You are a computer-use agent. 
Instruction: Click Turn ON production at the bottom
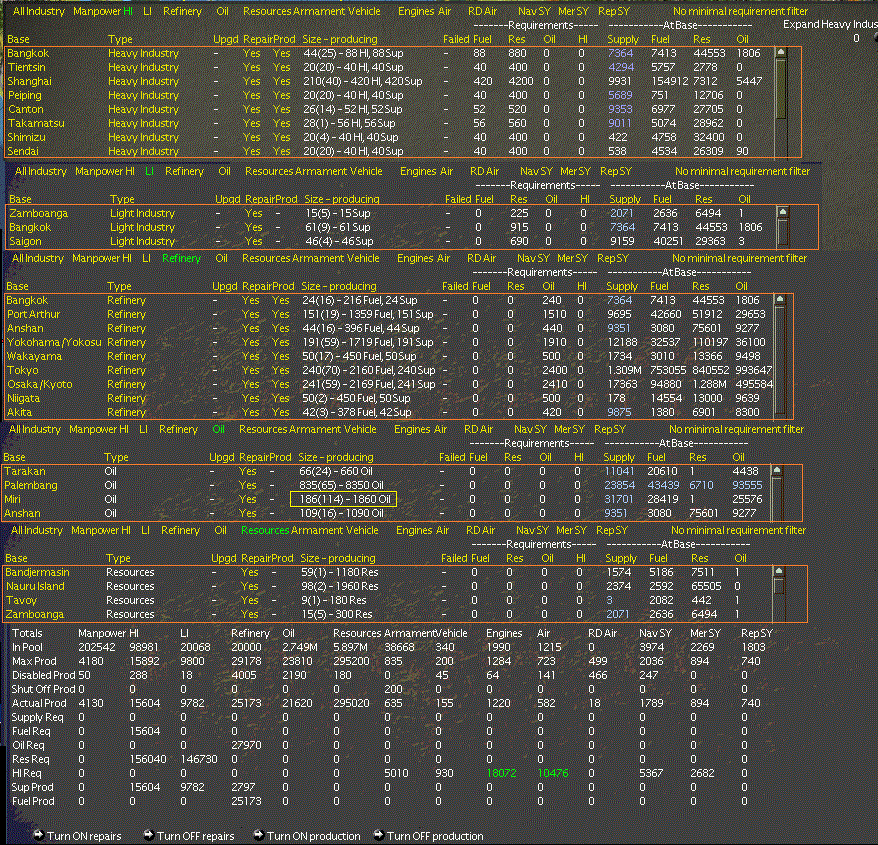pyautogui.click(x=314, y=836)
